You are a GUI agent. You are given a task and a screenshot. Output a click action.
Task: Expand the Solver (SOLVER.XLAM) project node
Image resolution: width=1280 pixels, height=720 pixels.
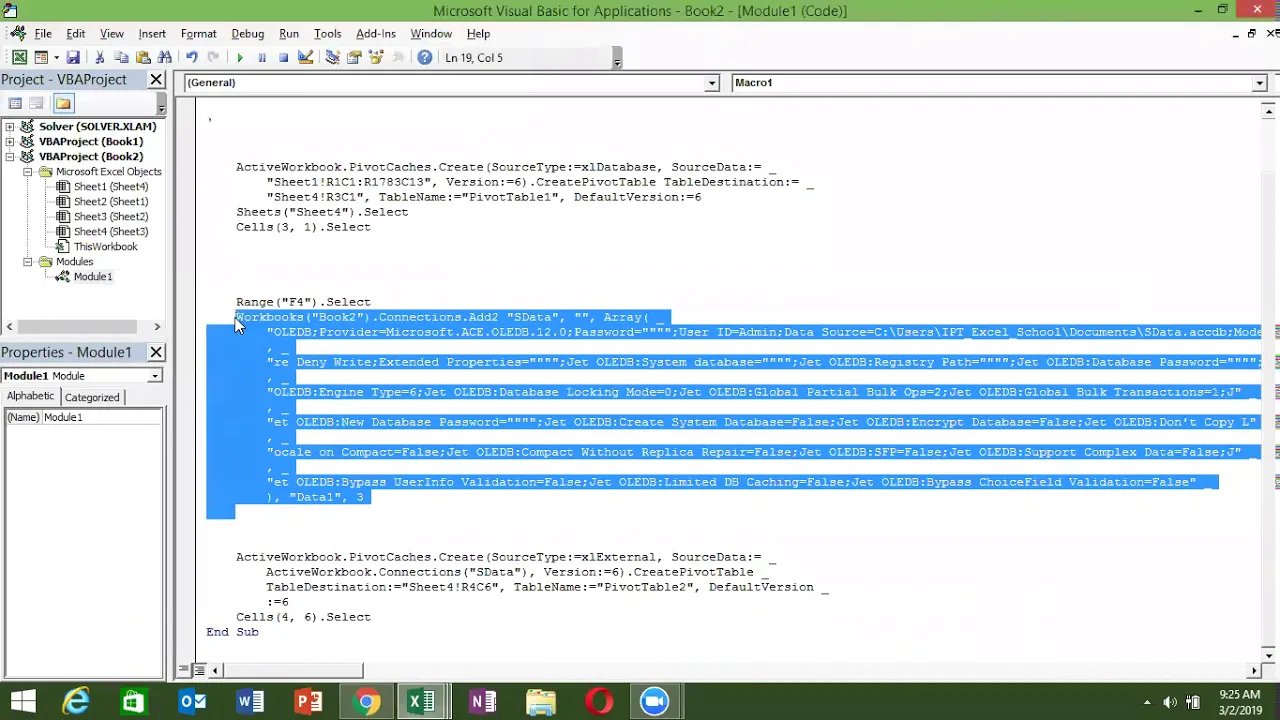click(x=10, y=127)
